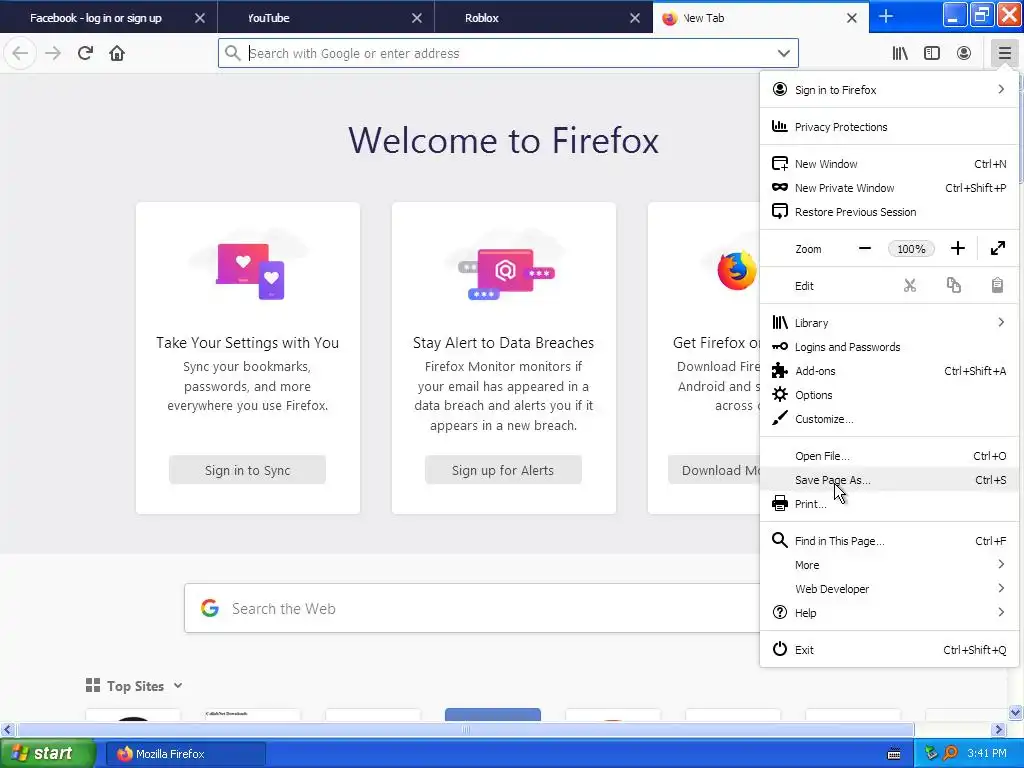This screenshot has height=768, width=1024.
Task: Click the Back arrow navigation button
Action: [20, 53]
